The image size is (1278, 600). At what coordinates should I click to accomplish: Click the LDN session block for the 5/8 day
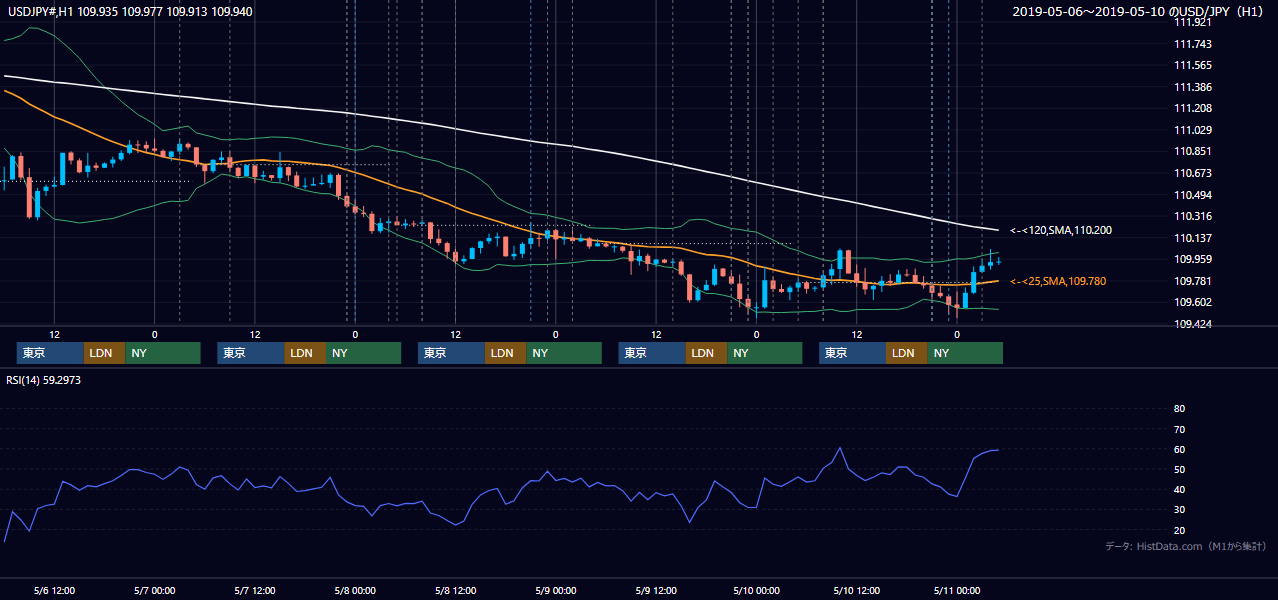[x=506, y=353]
